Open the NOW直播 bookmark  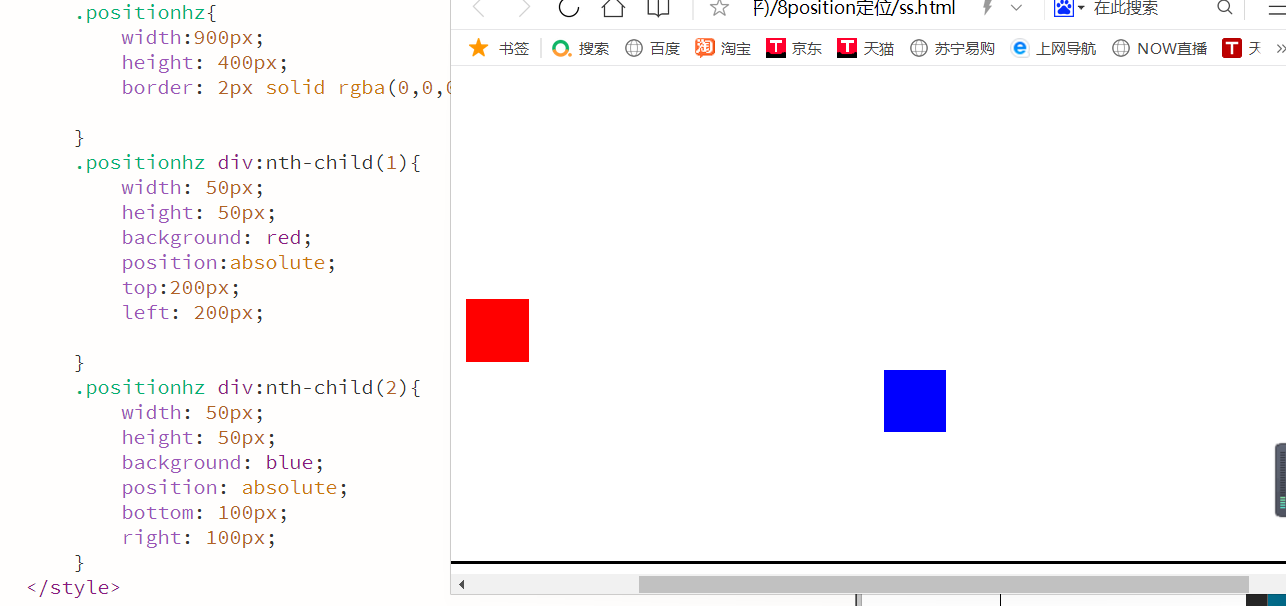(x=1159, y=48)
